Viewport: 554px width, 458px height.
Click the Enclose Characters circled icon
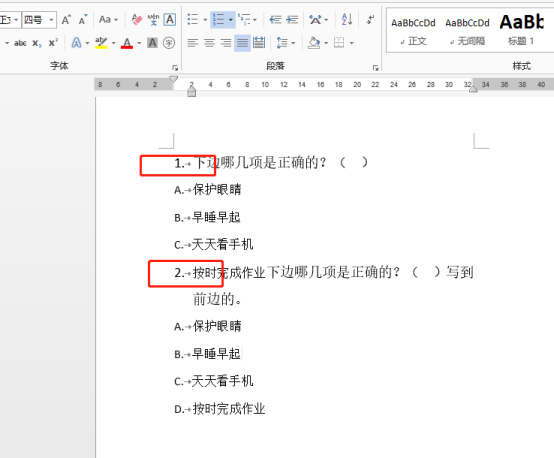click(x=169, y=43)
